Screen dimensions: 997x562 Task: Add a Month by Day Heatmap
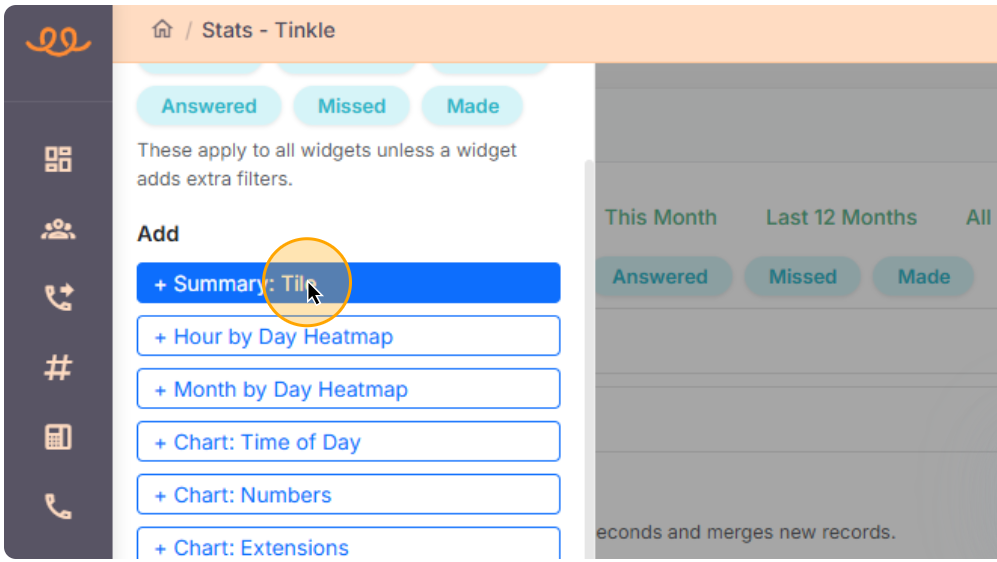(348, 389)
